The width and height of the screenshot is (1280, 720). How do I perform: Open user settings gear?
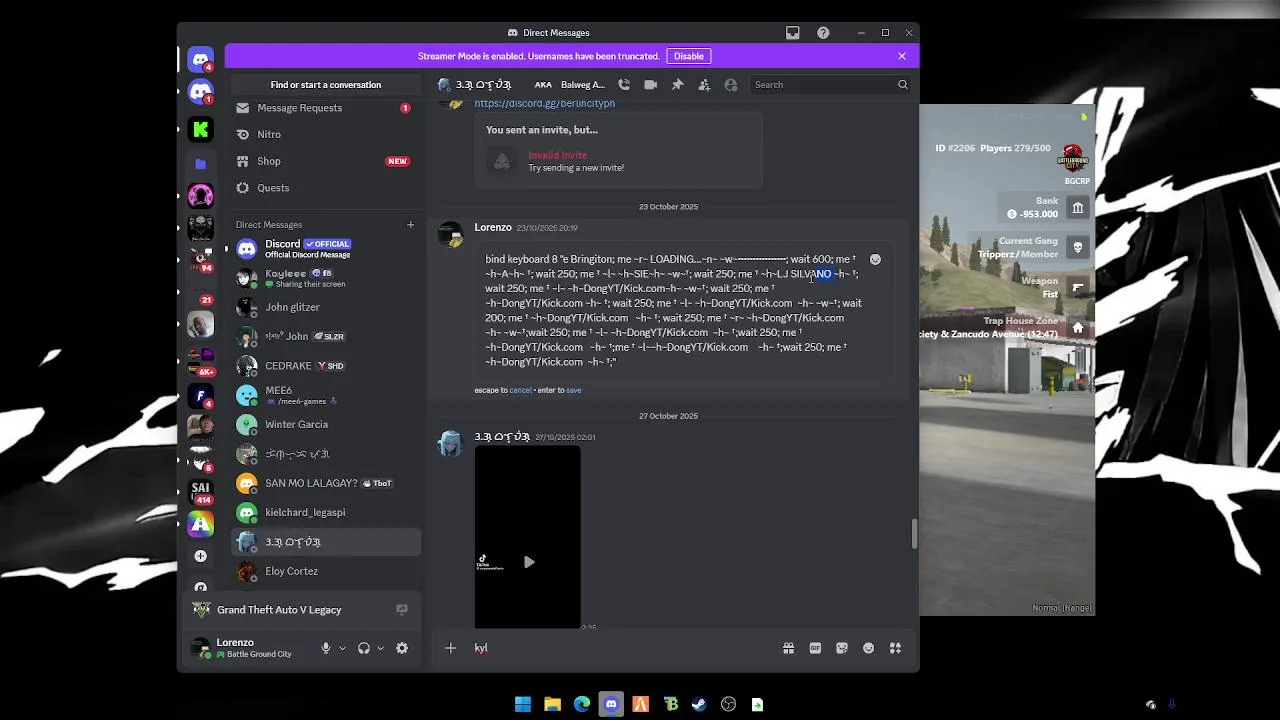402,648
